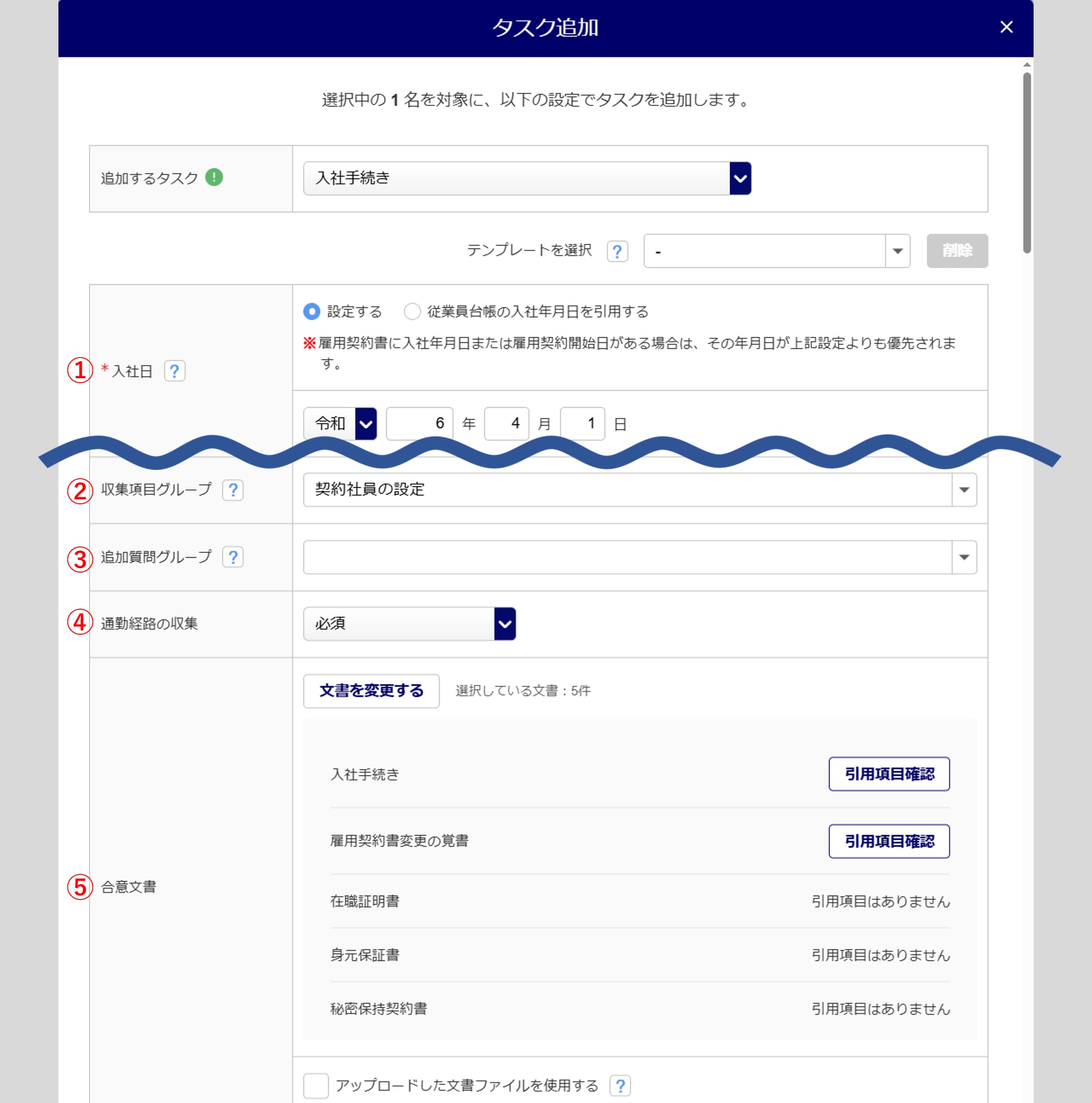Select 従業員台帳の入社年月日を引用する radio option
Viewport: 1092px width, 1103px height.
(x=412, y=311)
